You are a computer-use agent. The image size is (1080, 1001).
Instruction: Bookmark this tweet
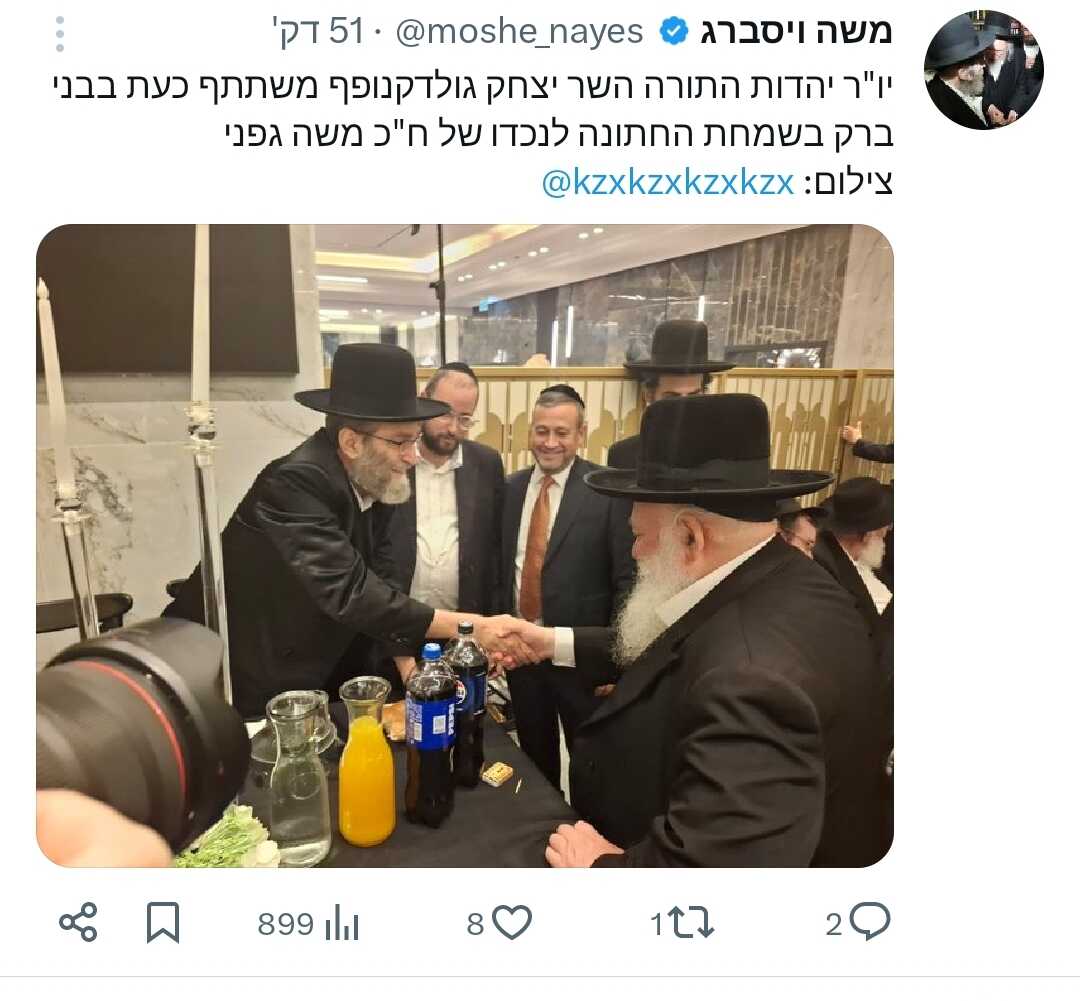[x=163, y=922]
